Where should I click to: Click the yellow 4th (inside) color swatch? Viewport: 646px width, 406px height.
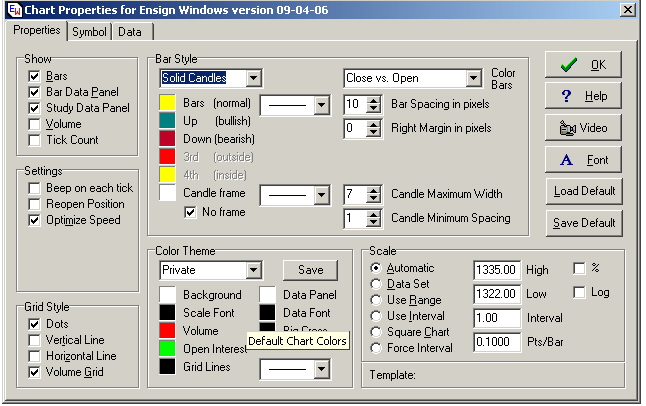(167, 175)
